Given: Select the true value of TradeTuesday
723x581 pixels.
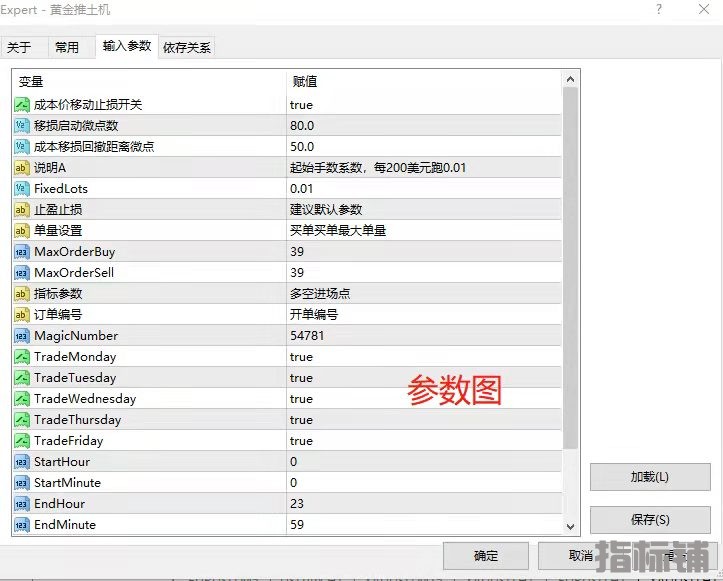Looking at the screenshot, I should tap(302, 378).
